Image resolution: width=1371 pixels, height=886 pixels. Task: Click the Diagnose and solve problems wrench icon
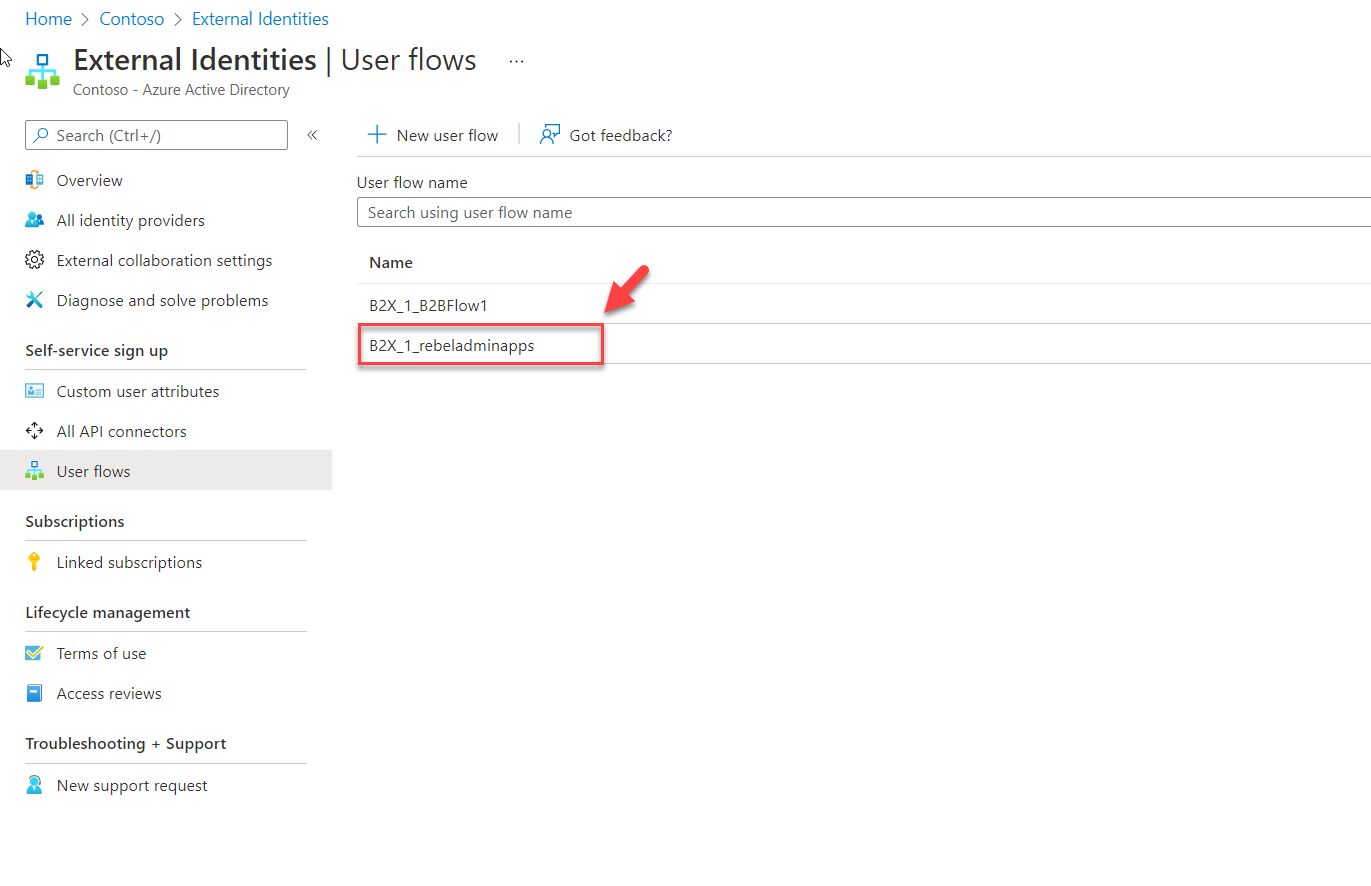35,300
